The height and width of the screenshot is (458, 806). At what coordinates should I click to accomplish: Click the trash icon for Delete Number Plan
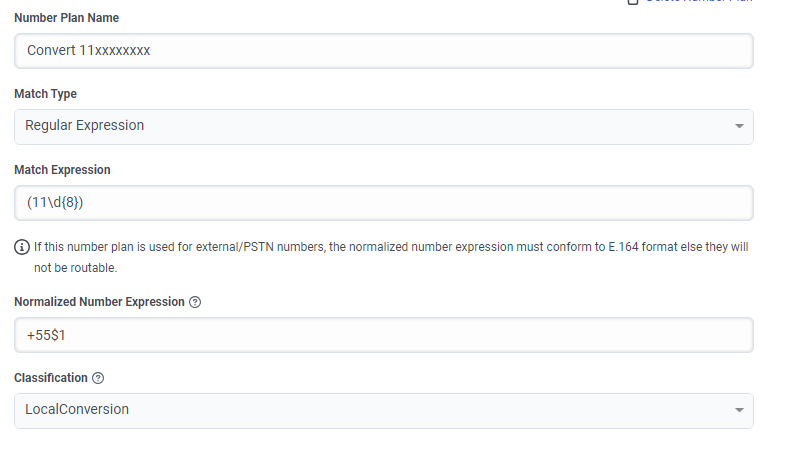(x=632, y=2)
